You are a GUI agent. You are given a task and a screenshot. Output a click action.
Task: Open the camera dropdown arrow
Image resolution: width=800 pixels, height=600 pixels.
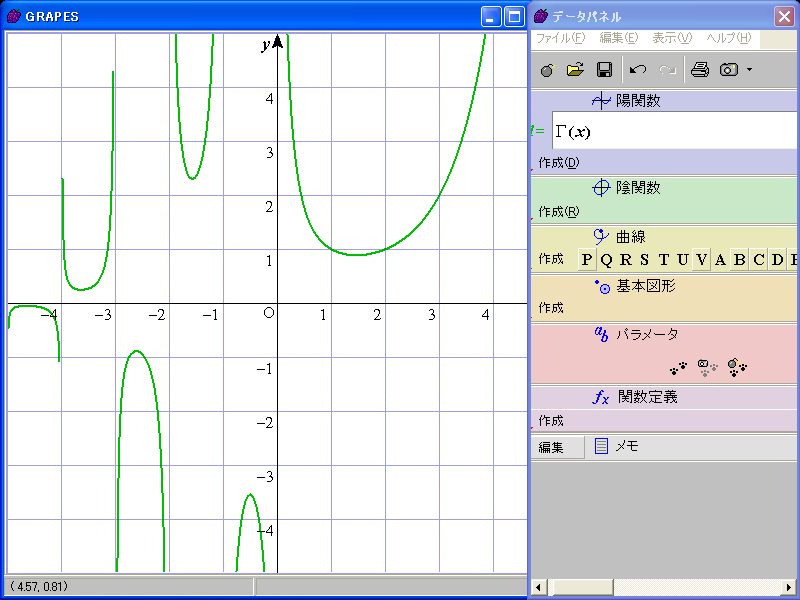click(749, 70)
